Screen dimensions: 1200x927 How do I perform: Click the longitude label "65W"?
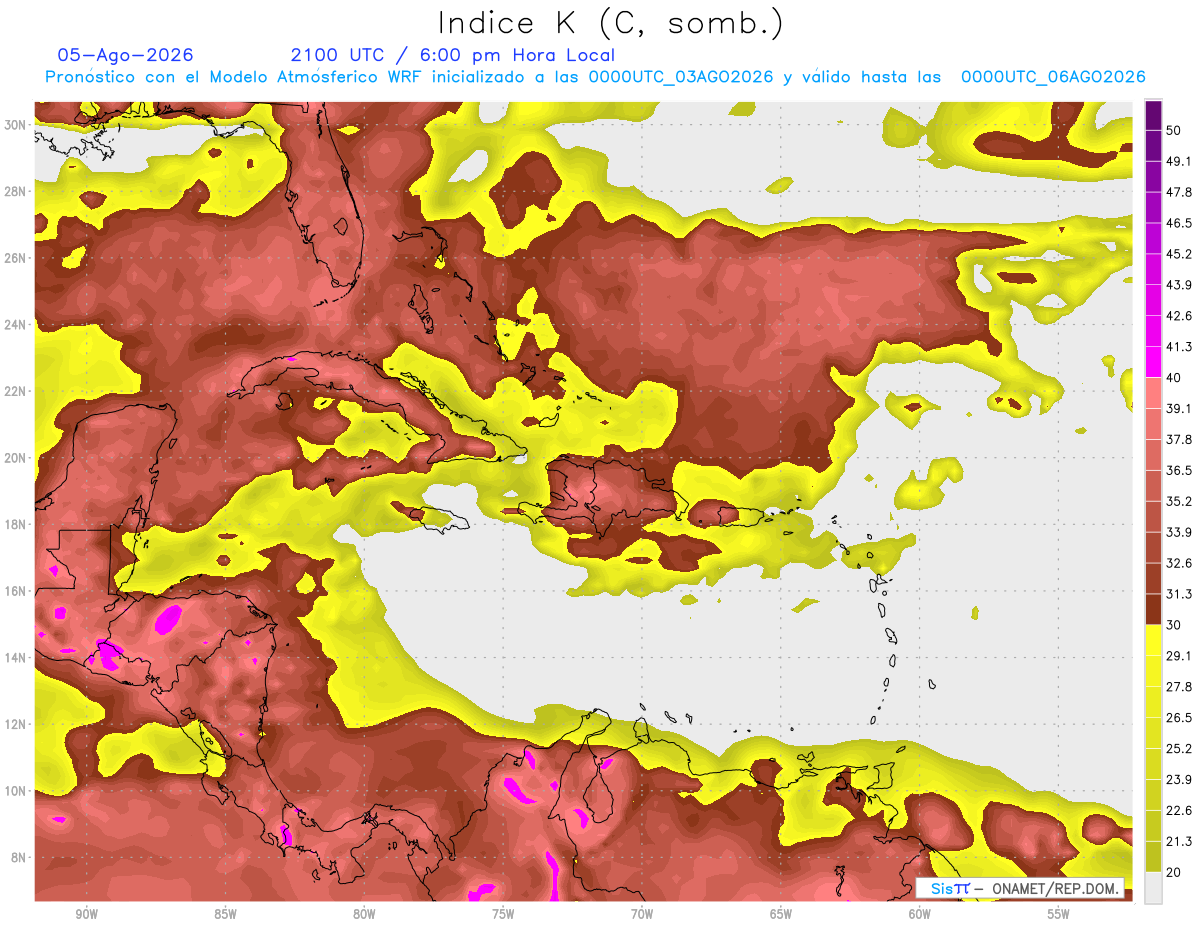point(781,914)
